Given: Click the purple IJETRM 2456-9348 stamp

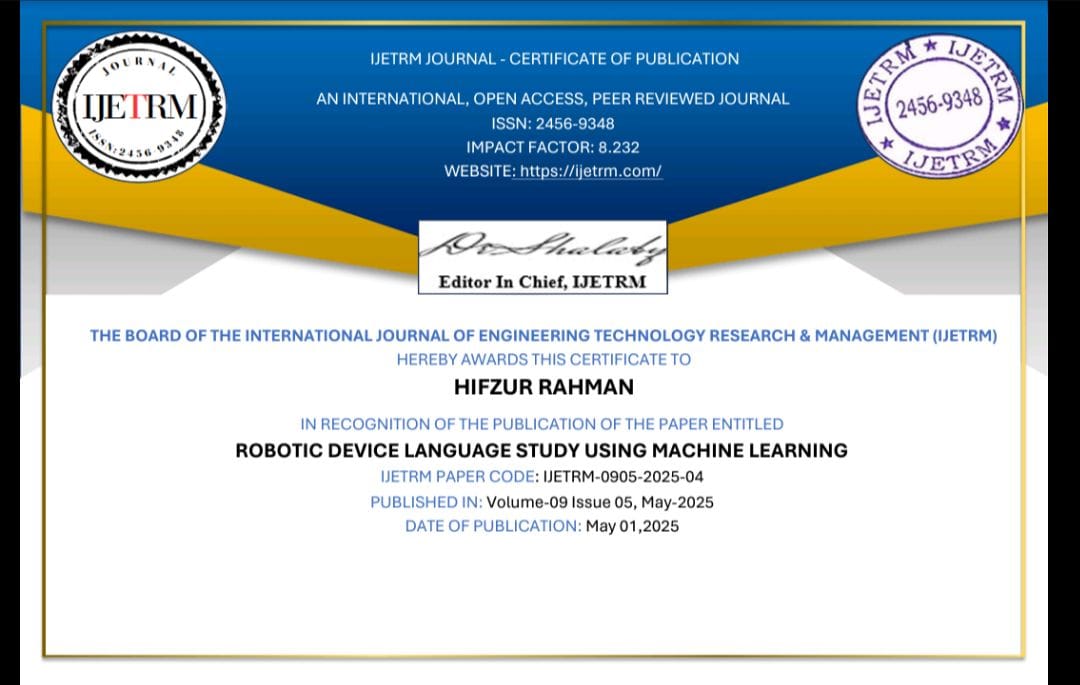Looking at the screenshot, I should (939, 105).
